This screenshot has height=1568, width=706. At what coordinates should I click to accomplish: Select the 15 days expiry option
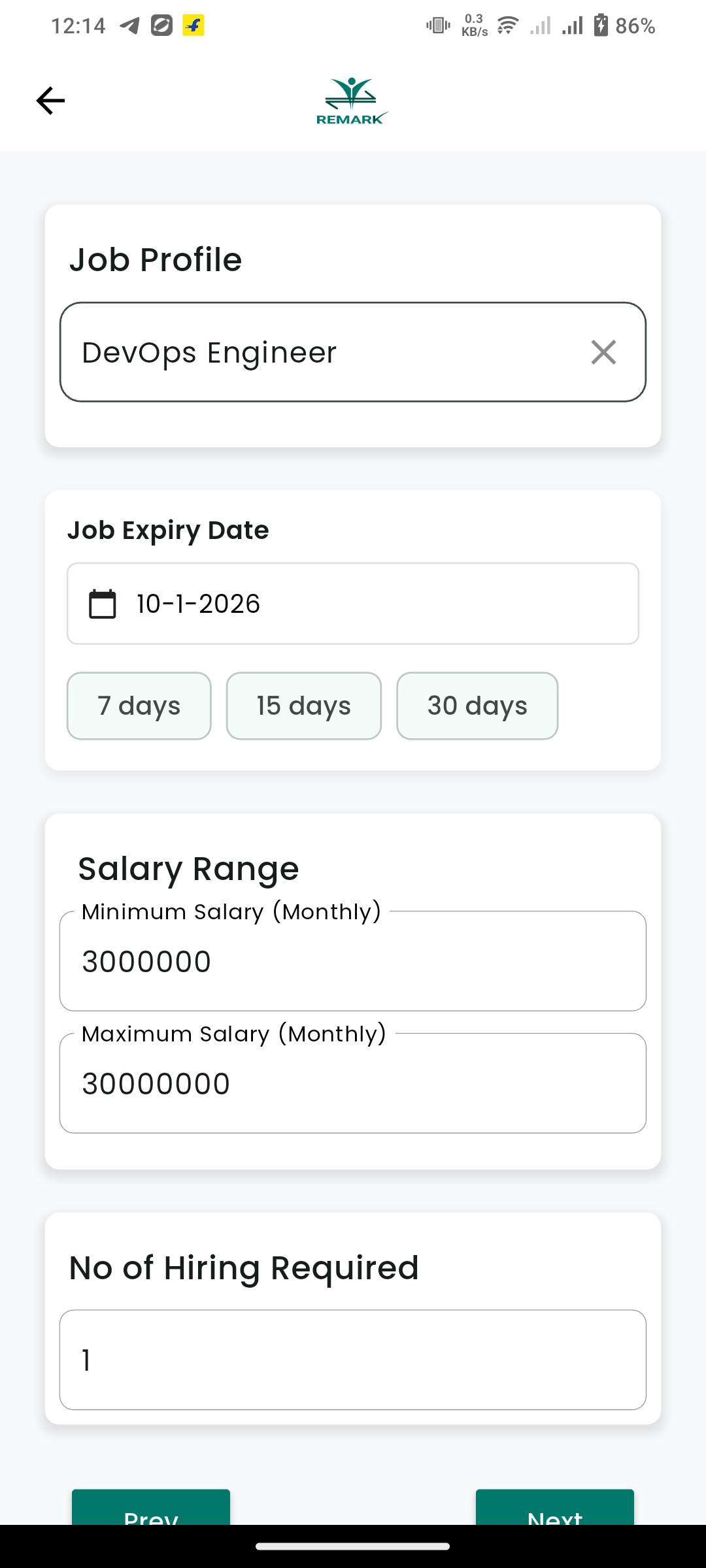(303, 706)
